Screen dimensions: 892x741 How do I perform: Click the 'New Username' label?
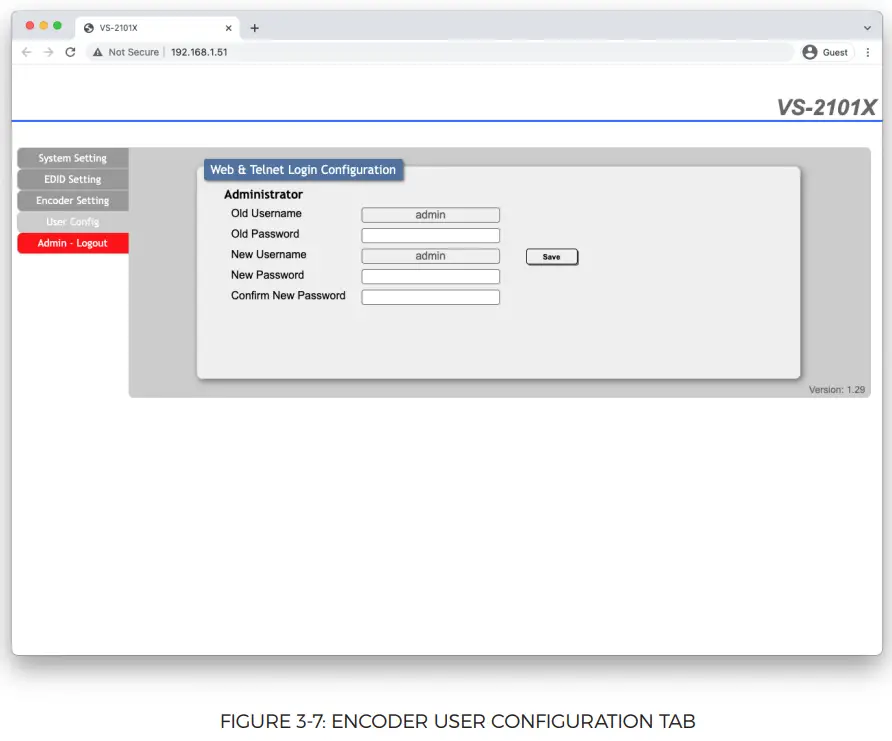click(x=269, y=254)
